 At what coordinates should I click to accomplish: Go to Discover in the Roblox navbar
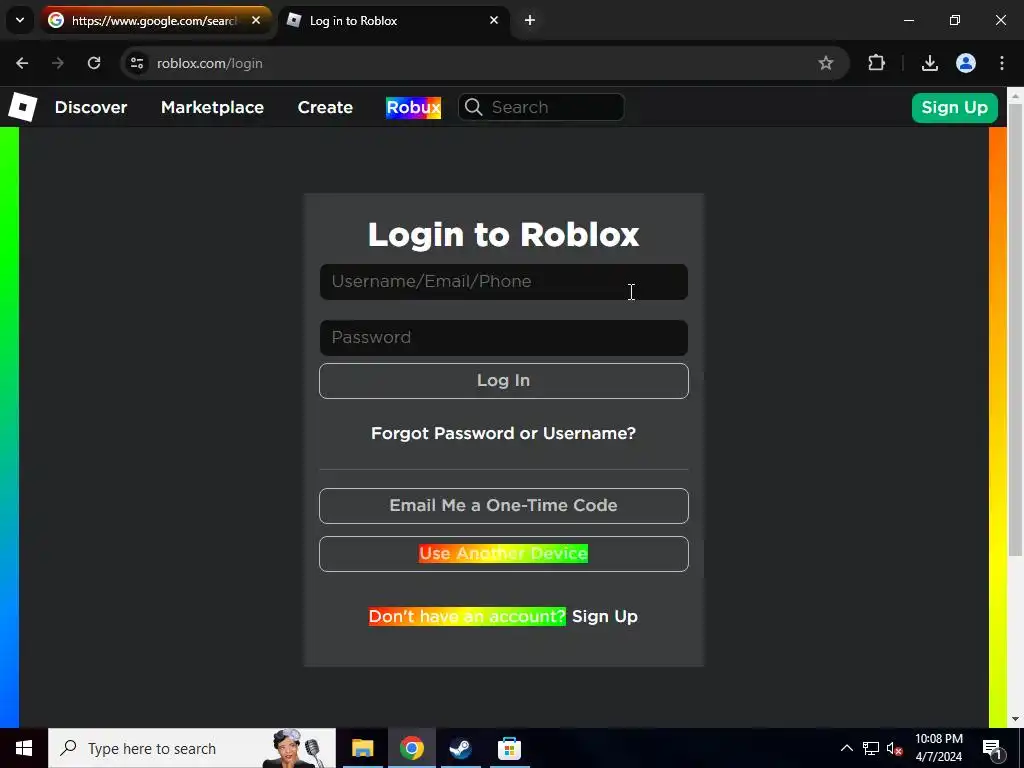pyautogui.click(x=91, y=107)
